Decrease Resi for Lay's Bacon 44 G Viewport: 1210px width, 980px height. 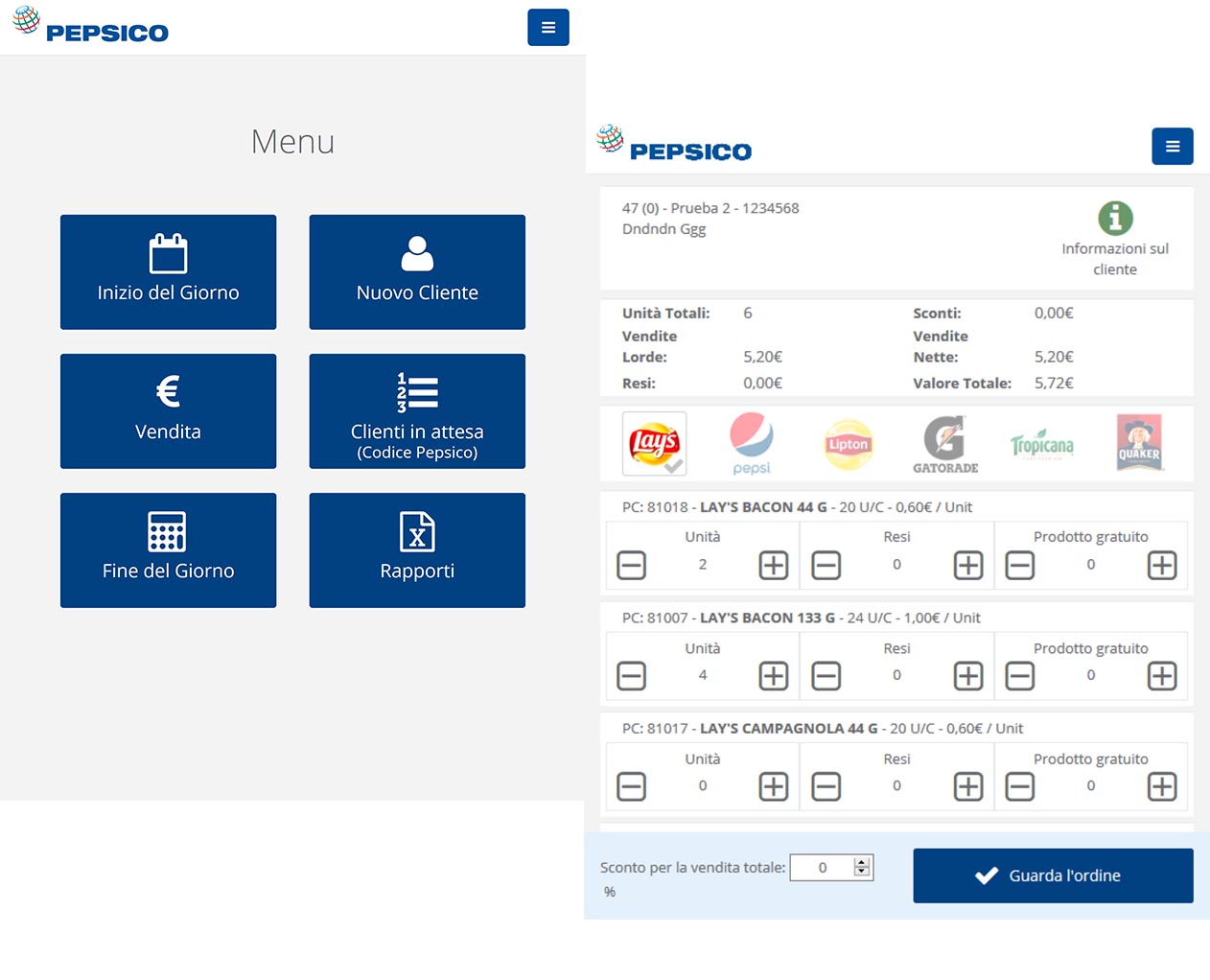coord(826,566)
